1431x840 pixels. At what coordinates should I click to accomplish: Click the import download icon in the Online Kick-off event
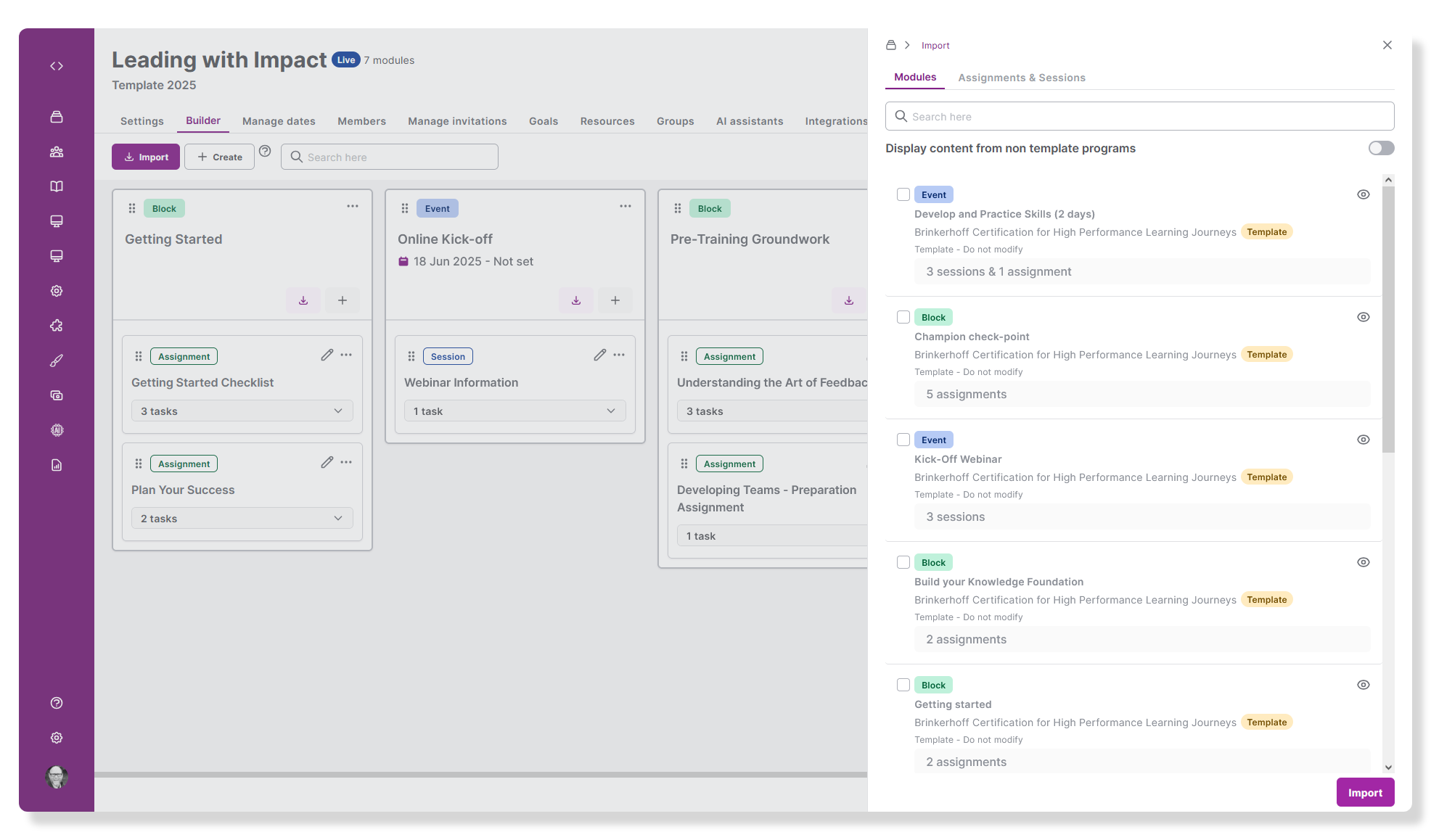(576, 300)
